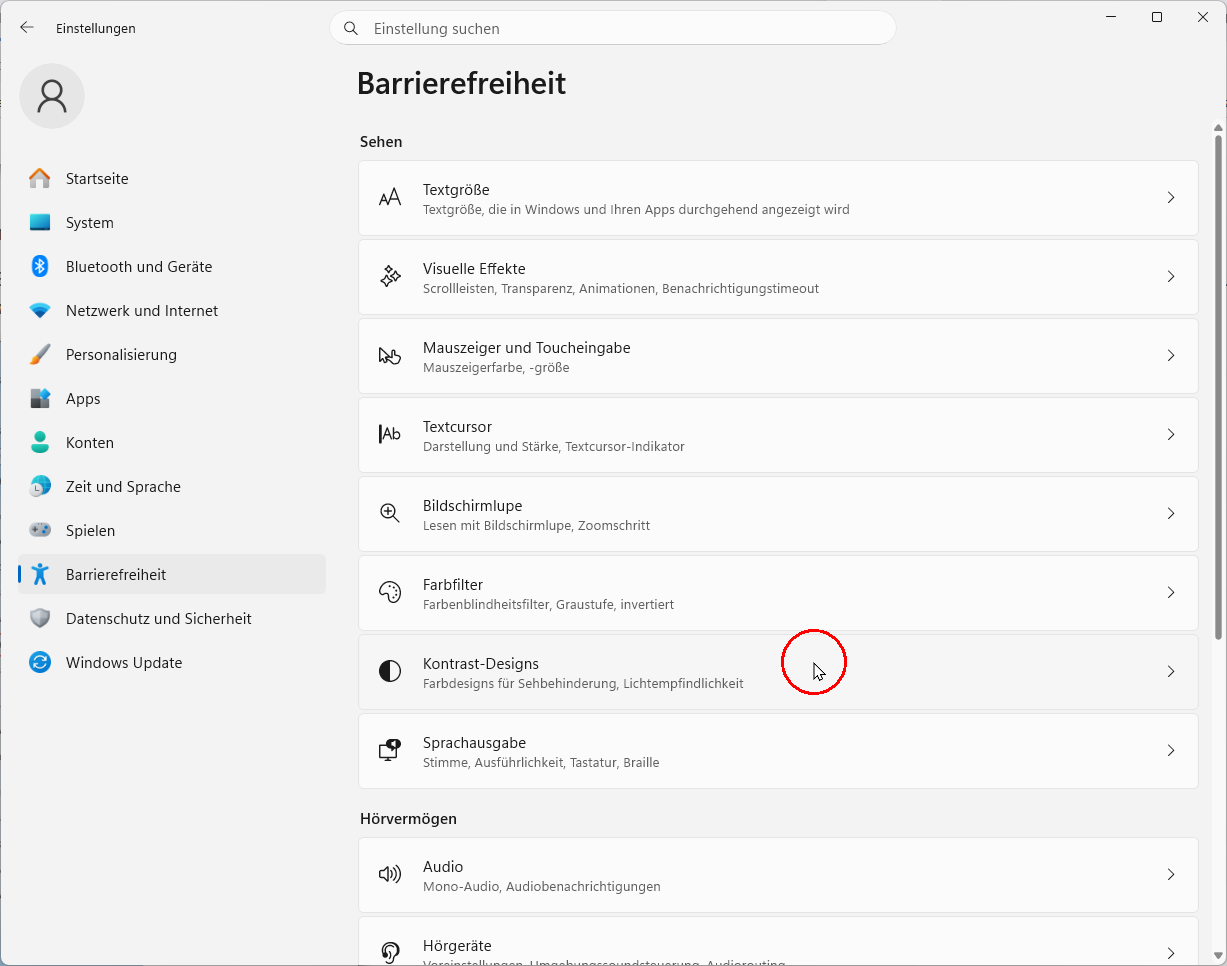Click the Spielen gamepad icon
This screenshot has width=1227, height=966.
click(40, 531)
